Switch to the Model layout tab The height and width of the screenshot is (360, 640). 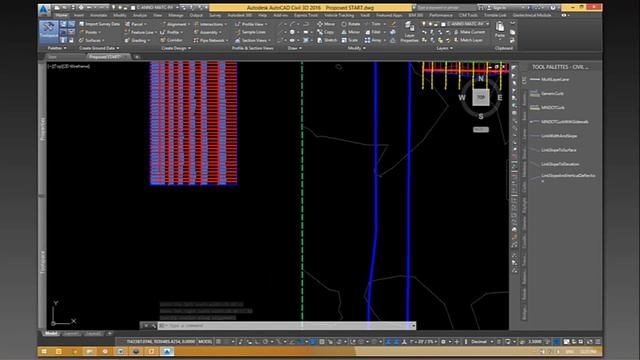(51, 333)
